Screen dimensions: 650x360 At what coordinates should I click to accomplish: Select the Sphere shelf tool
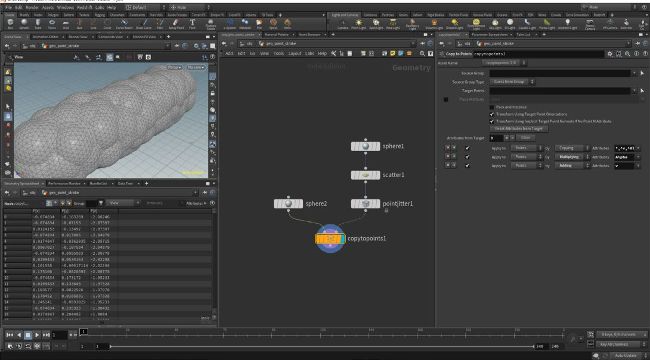pyautogui.click(x=24, y=24)
